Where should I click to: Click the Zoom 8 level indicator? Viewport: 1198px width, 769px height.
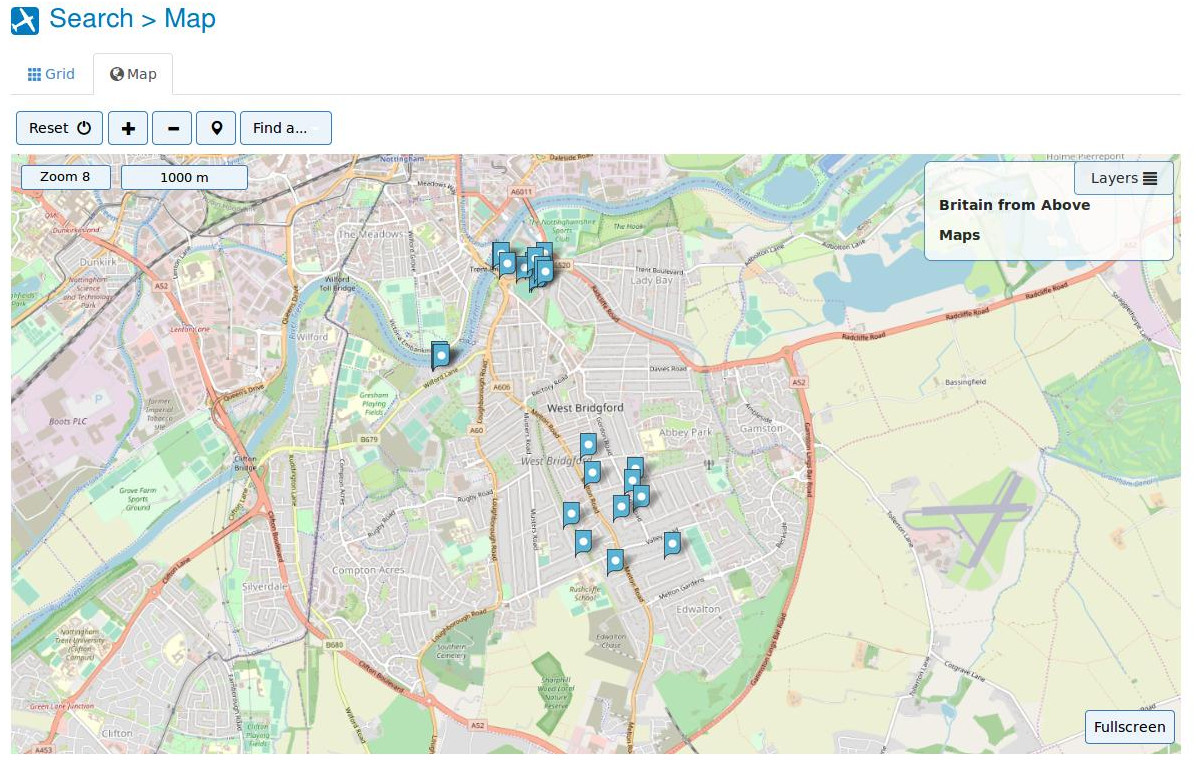(65, 177)
